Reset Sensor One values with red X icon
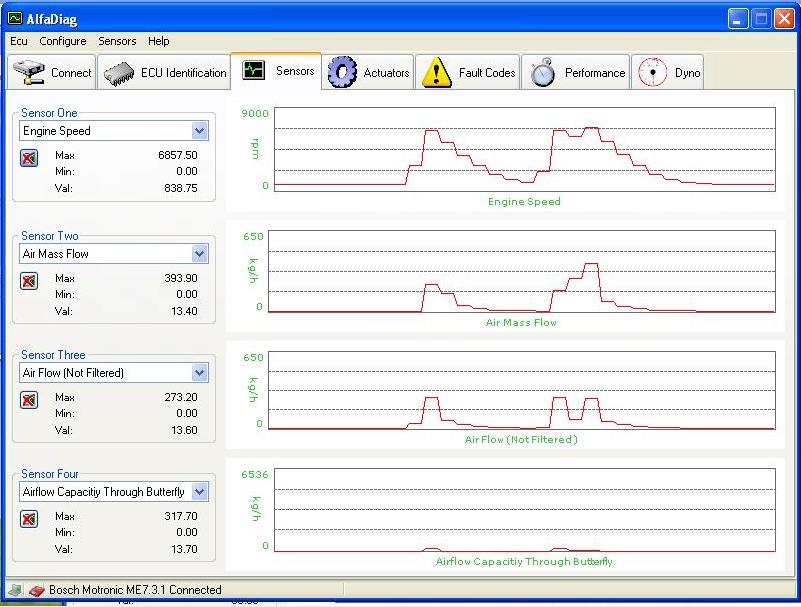This screenshot has height=607, width=801. (x=29, y=158)
